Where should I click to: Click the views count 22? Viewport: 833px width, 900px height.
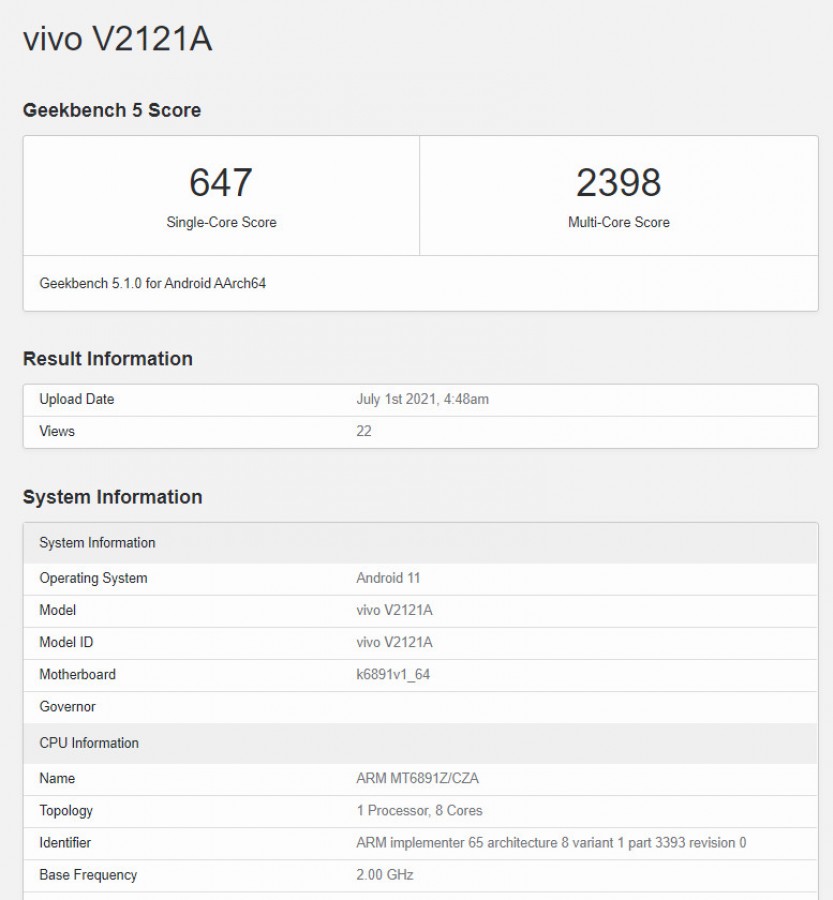click(x=364, y=431)
